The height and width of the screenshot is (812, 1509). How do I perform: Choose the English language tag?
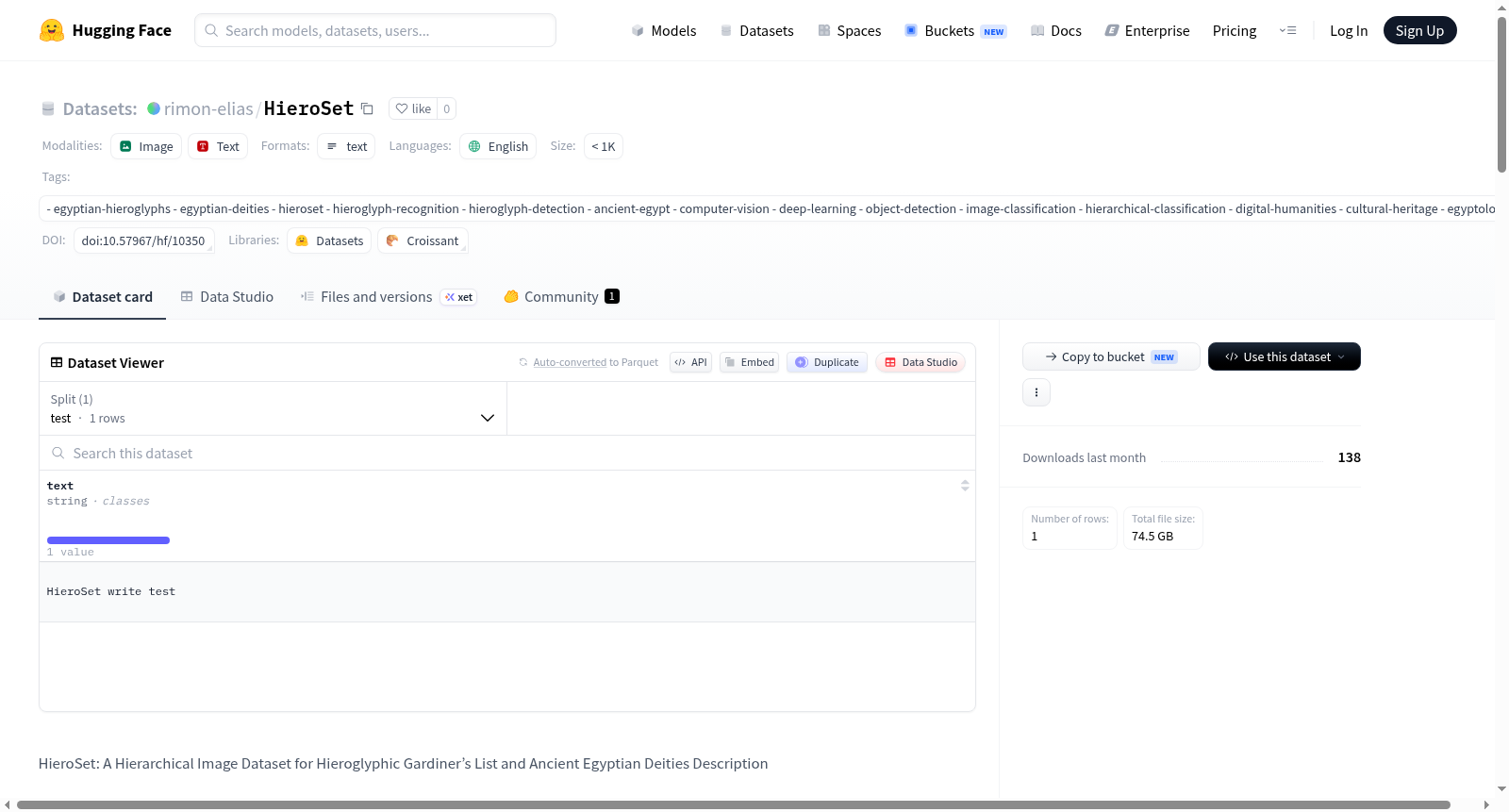498,146
